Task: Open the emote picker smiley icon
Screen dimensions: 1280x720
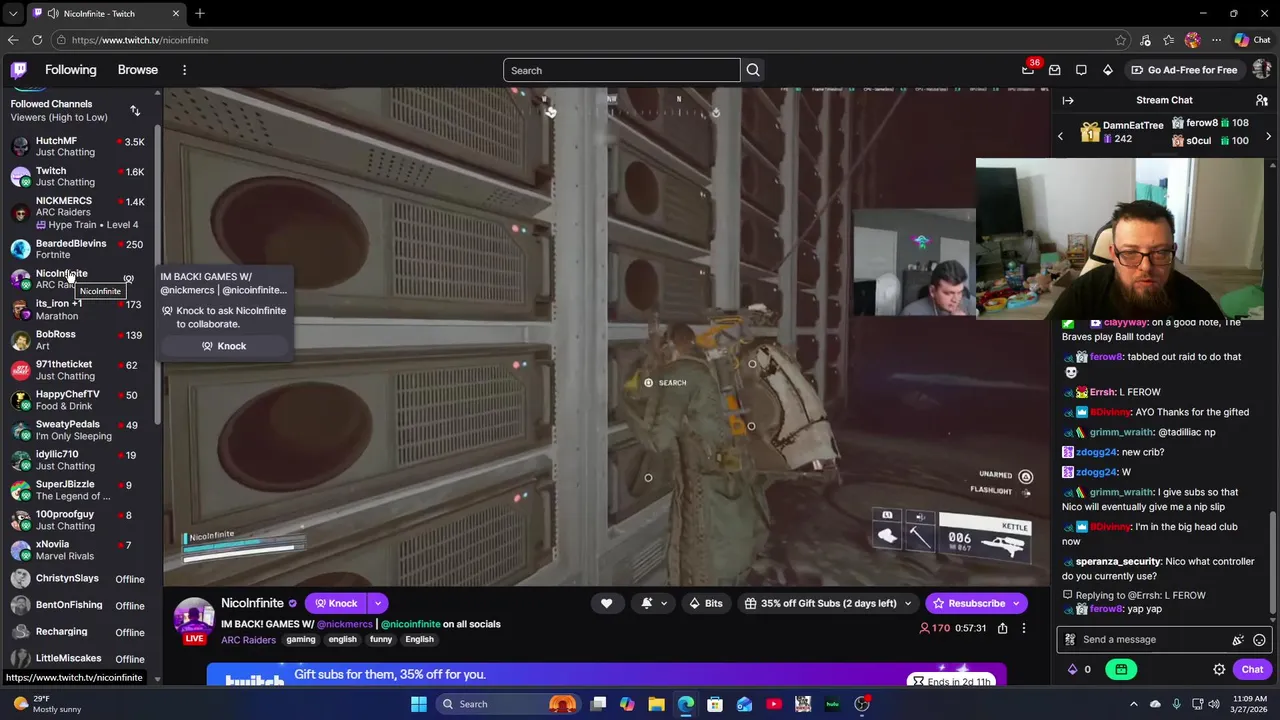Action: pos(1259,640)
